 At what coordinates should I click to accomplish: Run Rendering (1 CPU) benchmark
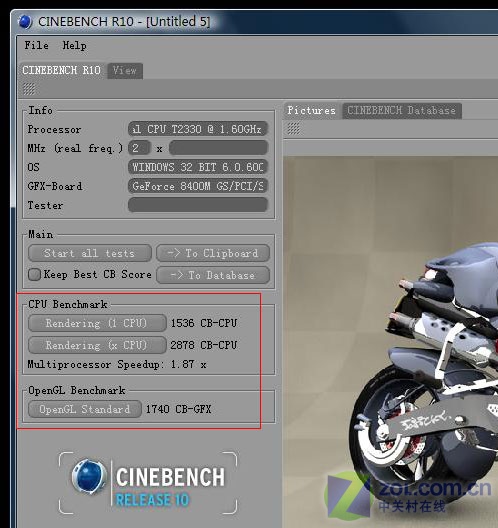pos(97,323)
